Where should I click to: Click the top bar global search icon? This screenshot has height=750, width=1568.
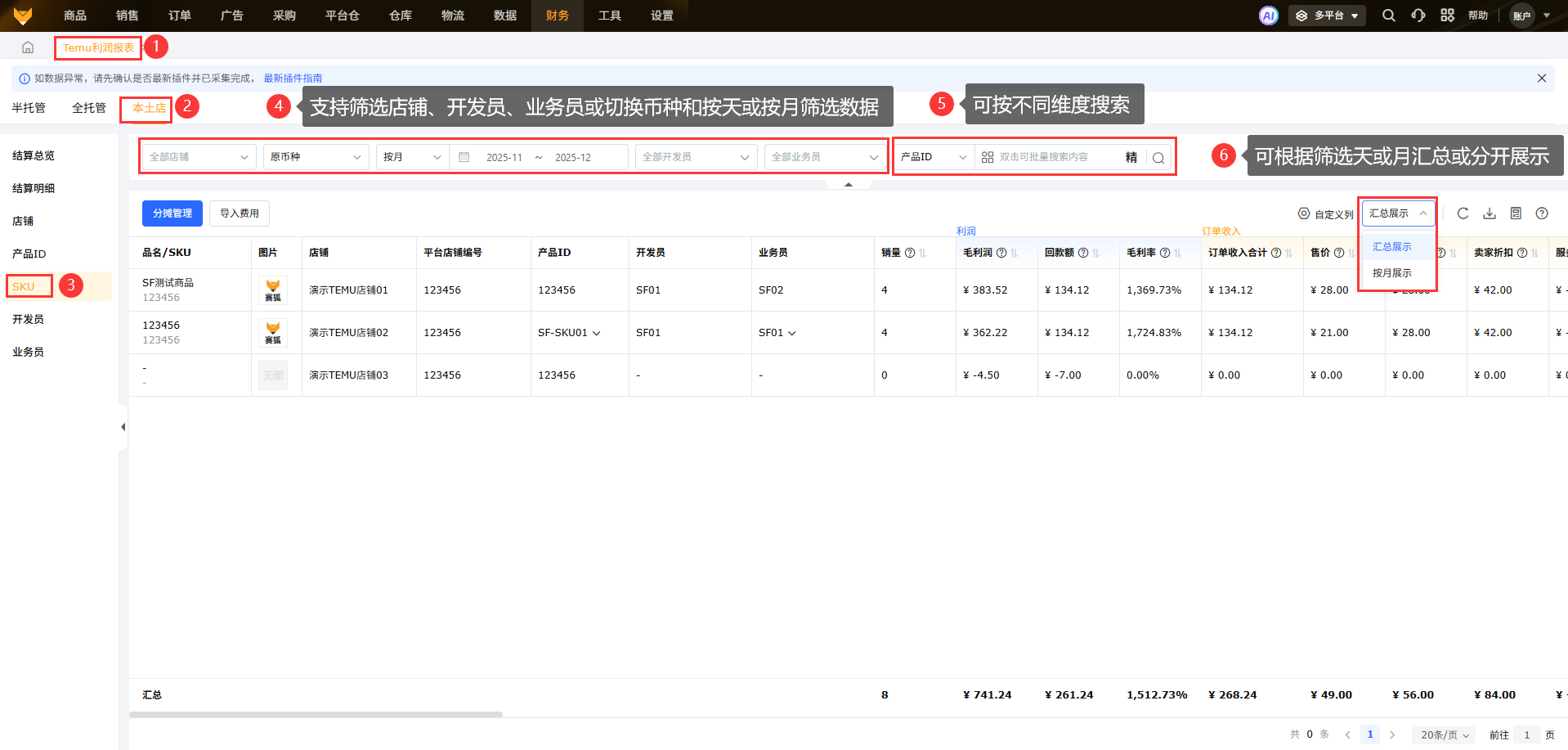[x=1388, y=16]
